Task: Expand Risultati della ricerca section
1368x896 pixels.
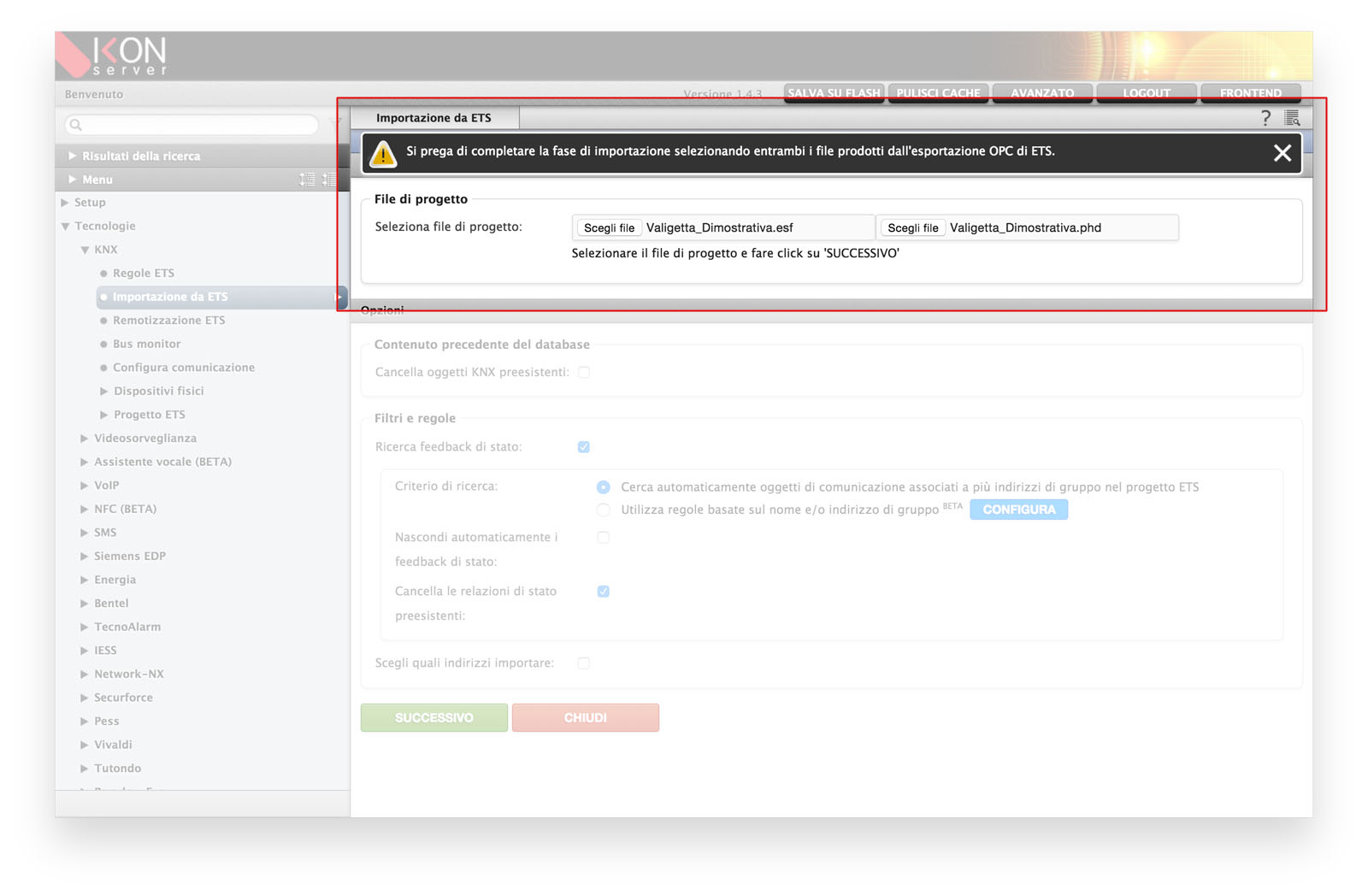Action: 73,156
